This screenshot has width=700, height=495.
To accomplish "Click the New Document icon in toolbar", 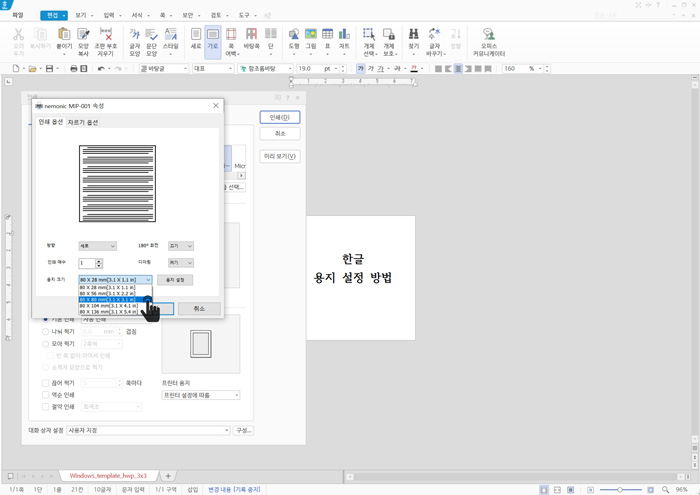I will click(16, 68).
